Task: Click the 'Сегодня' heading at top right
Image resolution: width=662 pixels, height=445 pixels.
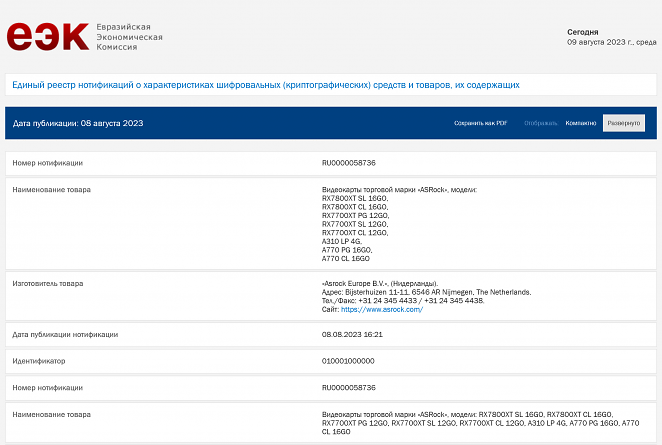Action: coord(583,32)
